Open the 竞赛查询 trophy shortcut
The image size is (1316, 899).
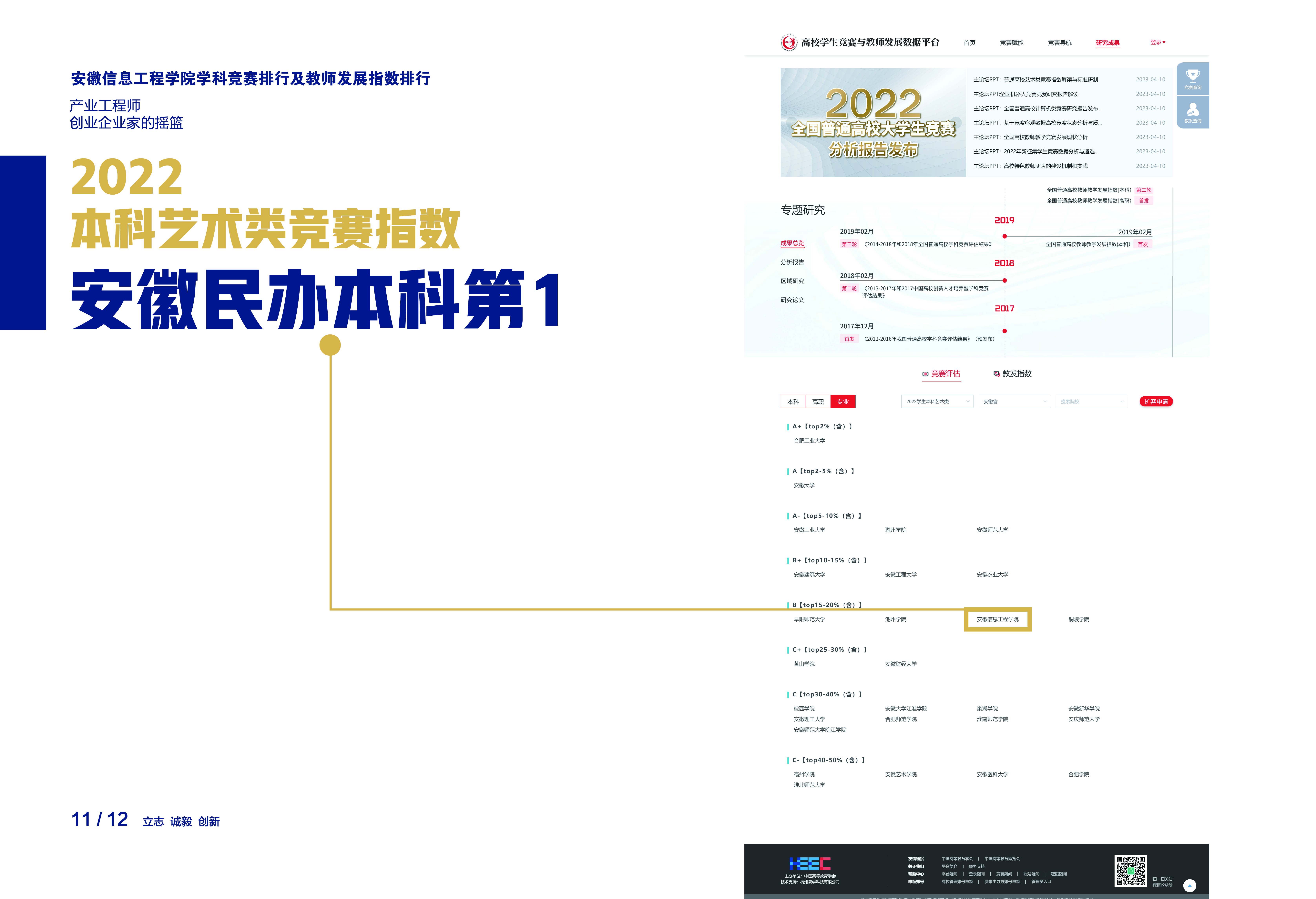(1193, 79)
